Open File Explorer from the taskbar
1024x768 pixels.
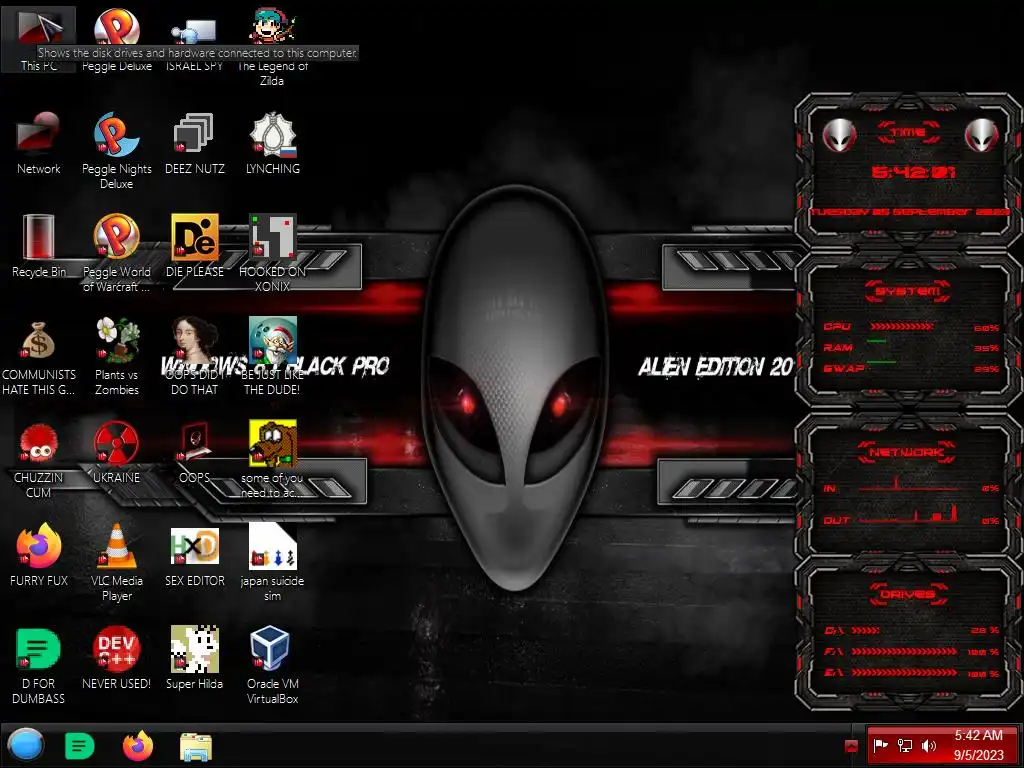tap(195, 746)
